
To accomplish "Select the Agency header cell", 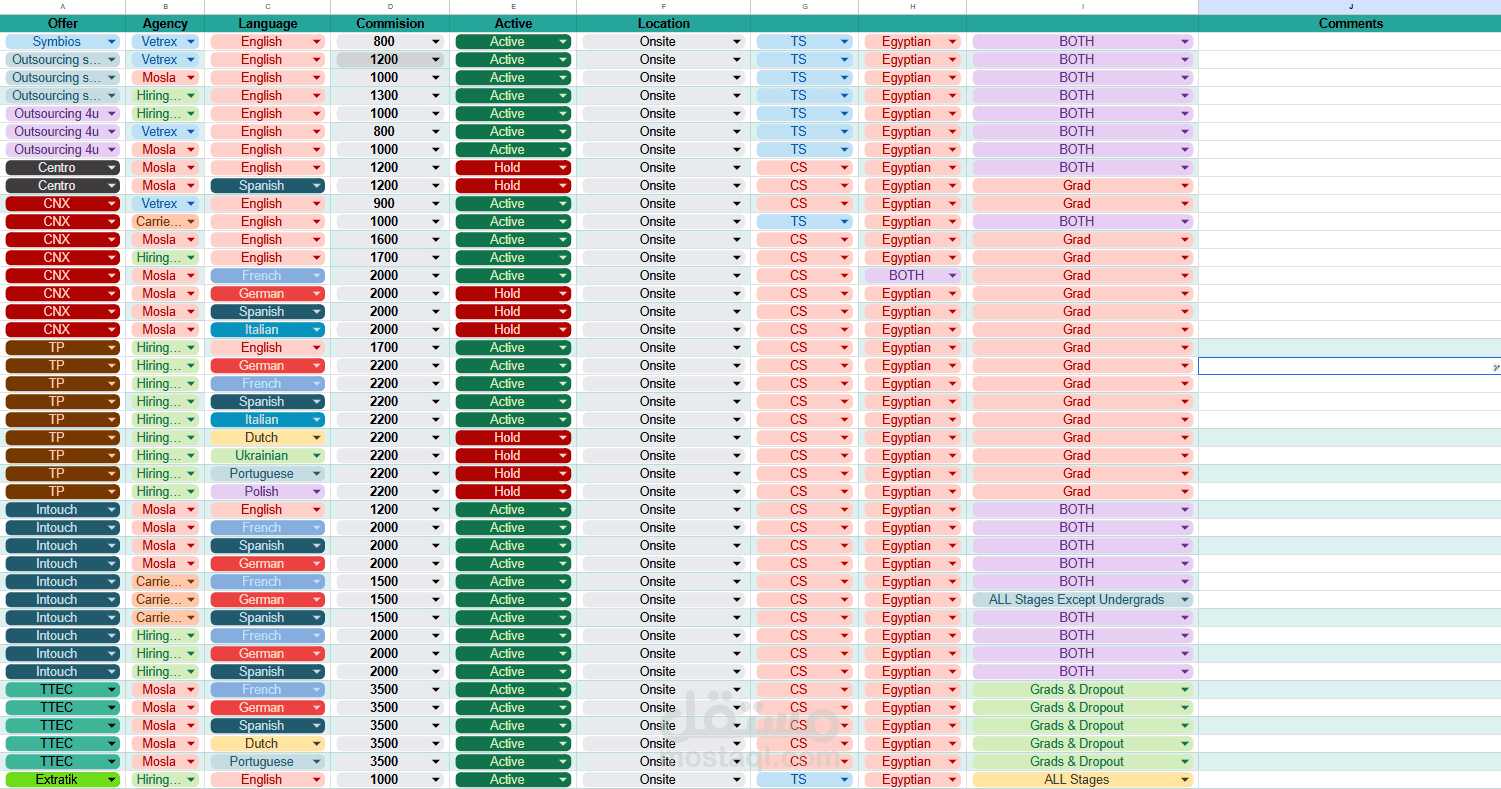I will (165, 23).
